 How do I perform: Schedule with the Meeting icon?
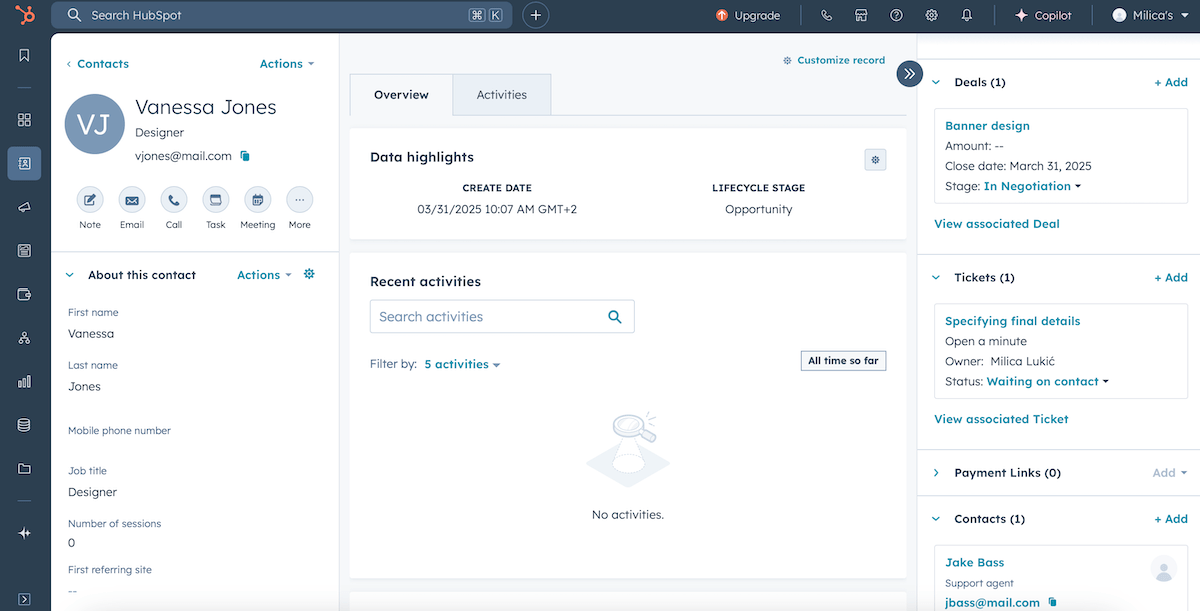(x=257, y=200)
